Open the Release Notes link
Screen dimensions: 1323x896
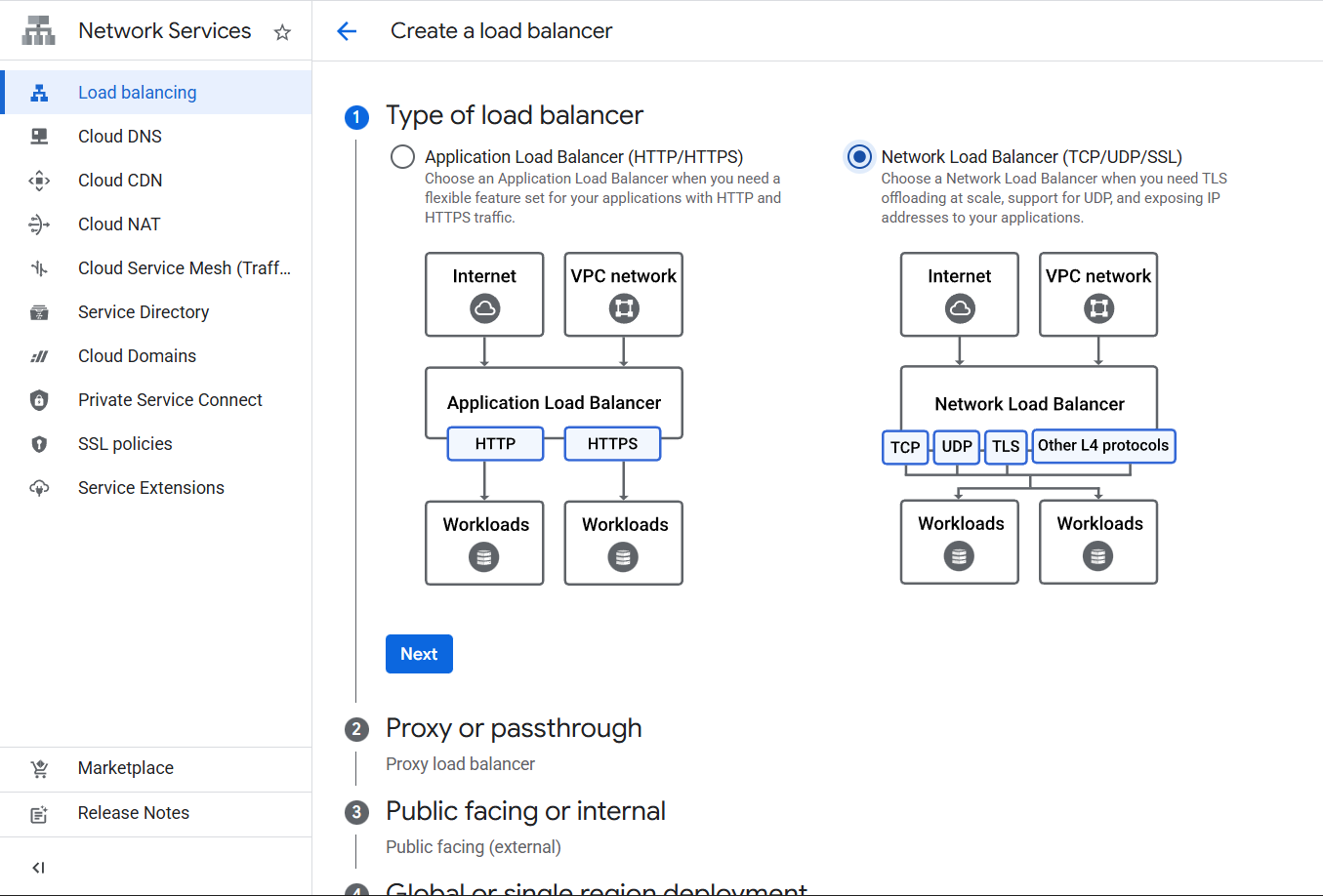click(134, 813)
